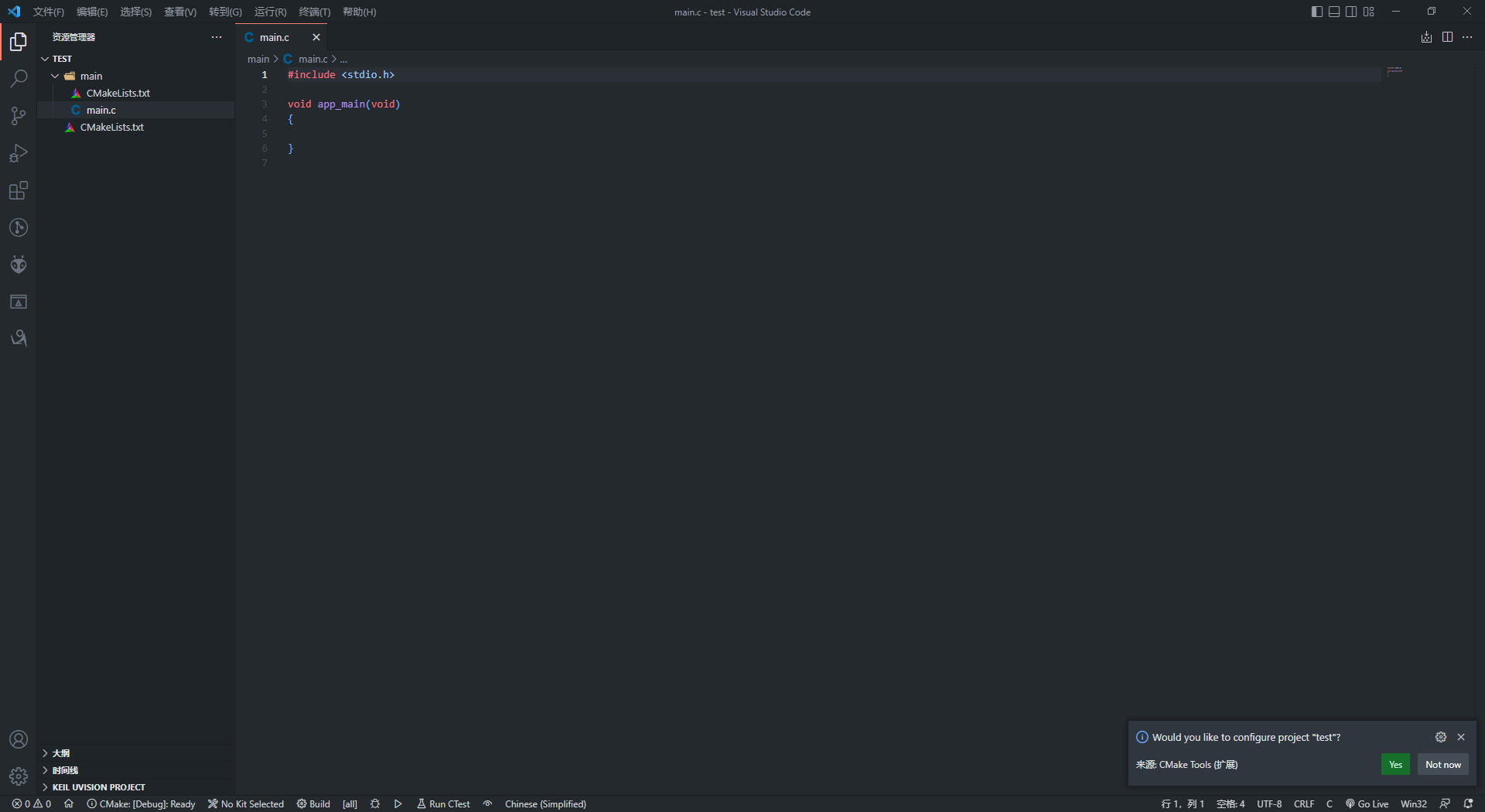Viewport: 1485px width, 812px height.
Task: Click the Build button in status bar
Action: tap(313, 804)
